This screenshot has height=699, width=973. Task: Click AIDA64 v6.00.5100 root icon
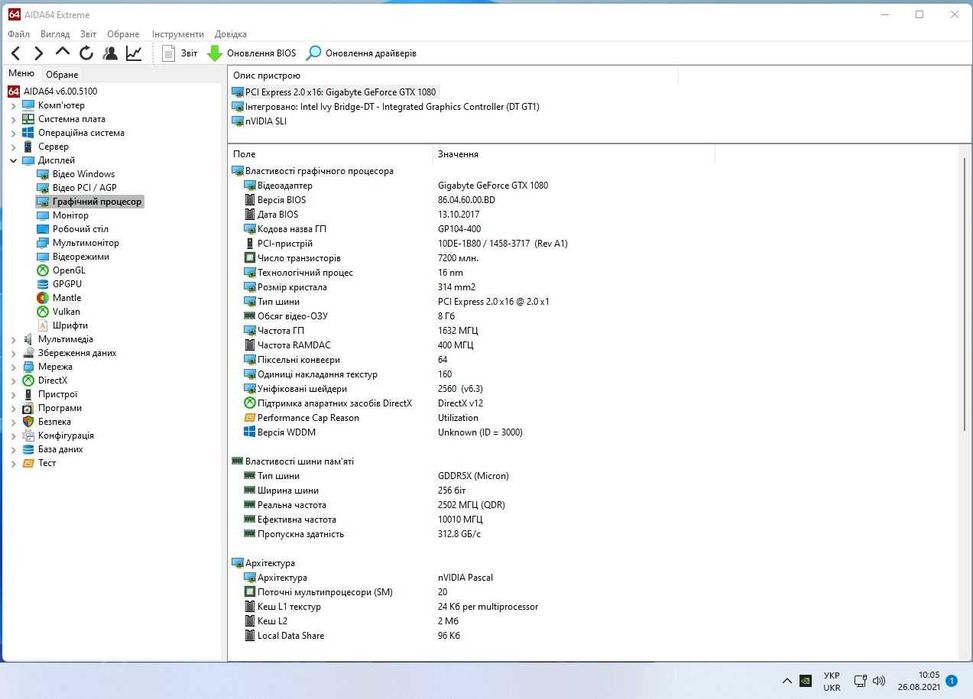[14, 91]
